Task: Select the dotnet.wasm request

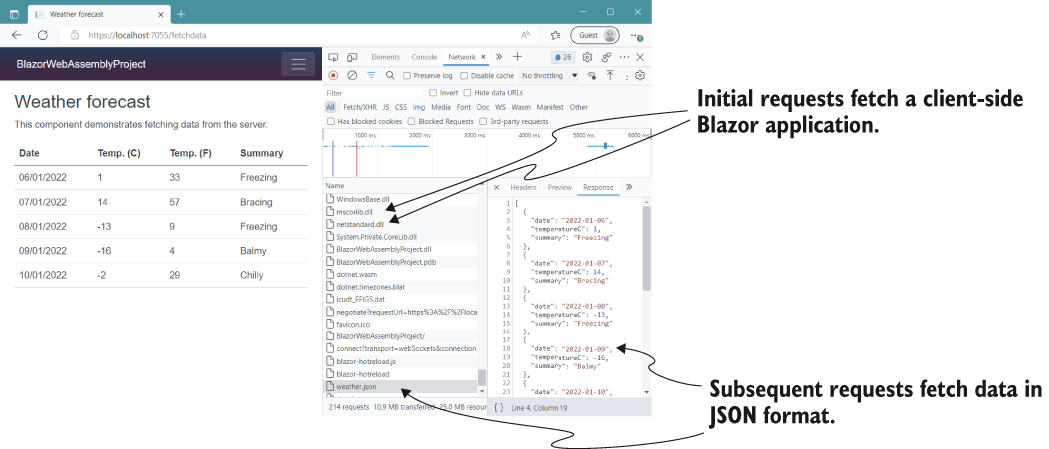Action: tap(400, 274)
